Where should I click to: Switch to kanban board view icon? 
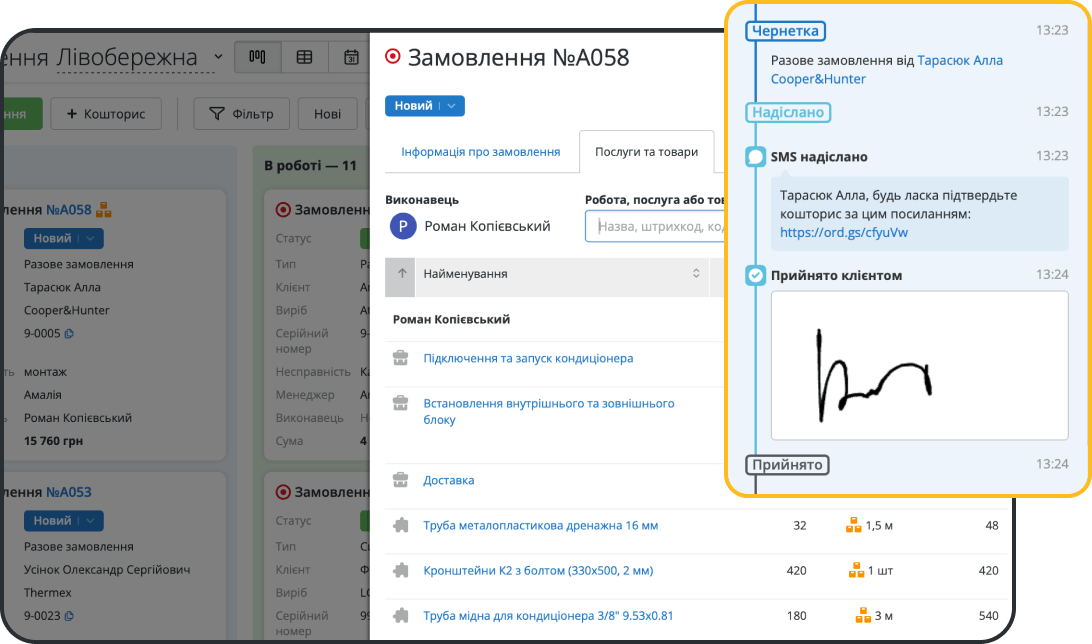[257, 57]
